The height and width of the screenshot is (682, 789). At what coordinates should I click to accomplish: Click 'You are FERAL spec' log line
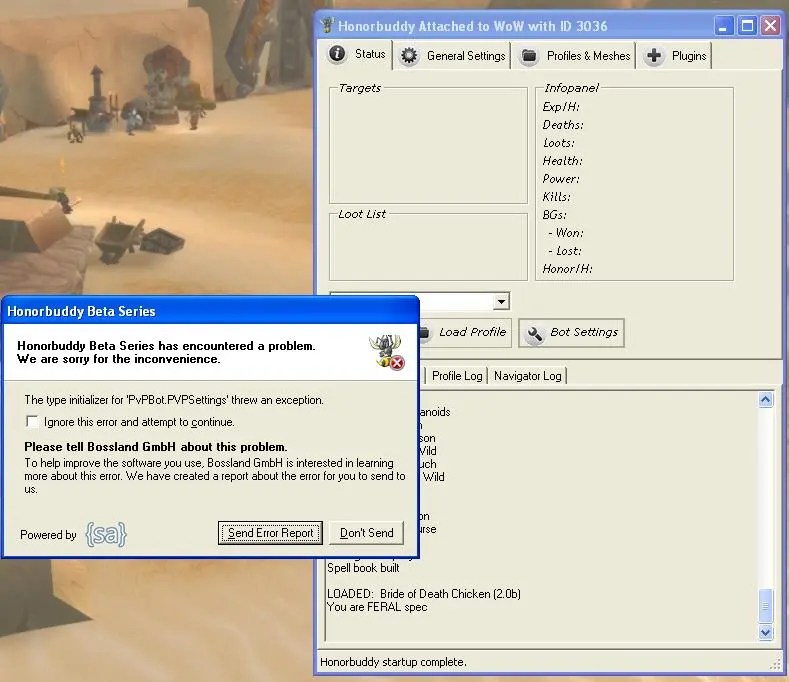(x=377, y=607)
